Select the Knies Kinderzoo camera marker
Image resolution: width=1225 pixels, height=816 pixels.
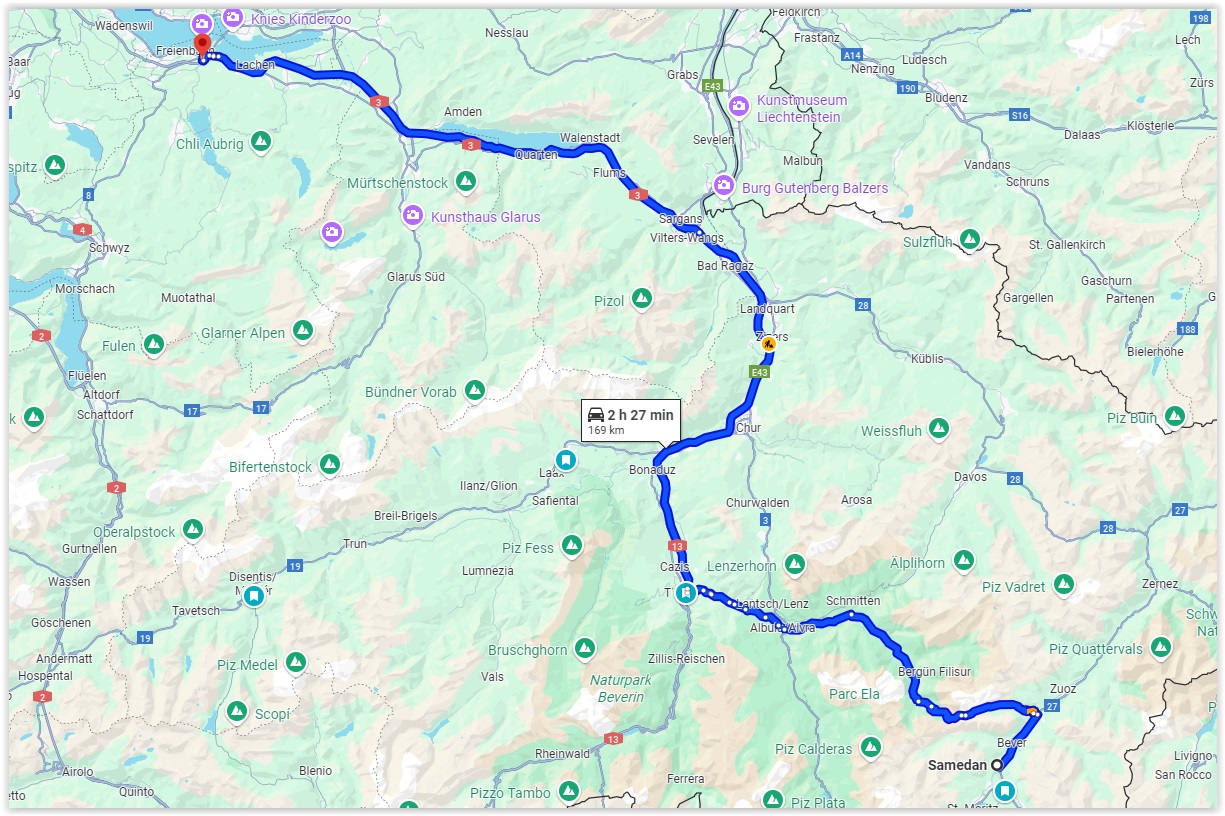[233, 17]
